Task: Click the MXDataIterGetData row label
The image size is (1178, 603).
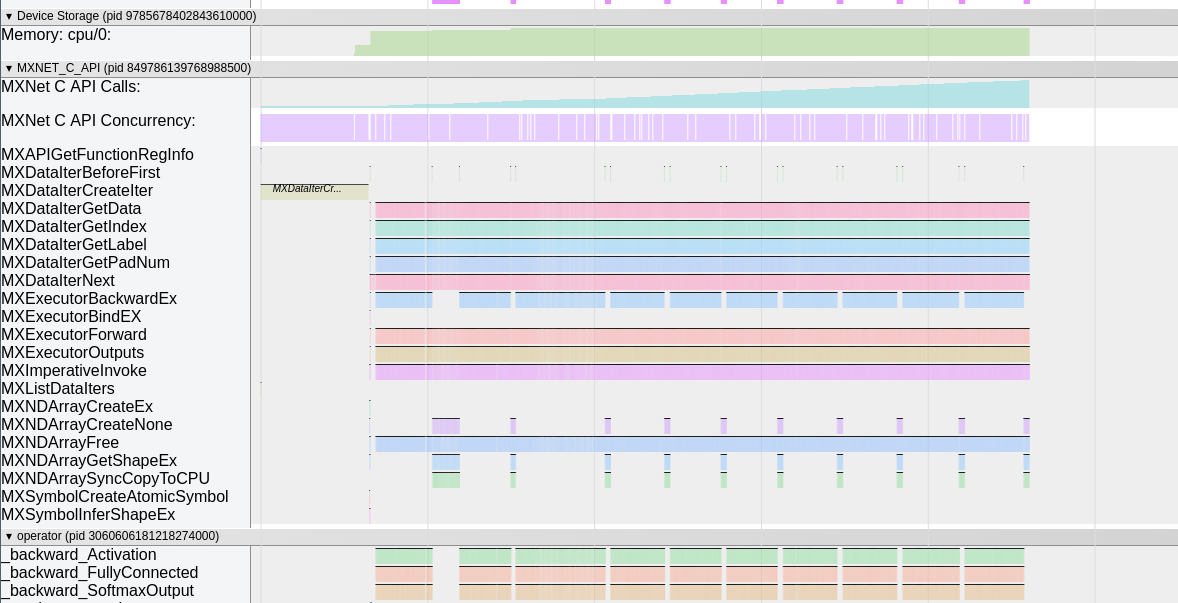Action: coord(71,209)
